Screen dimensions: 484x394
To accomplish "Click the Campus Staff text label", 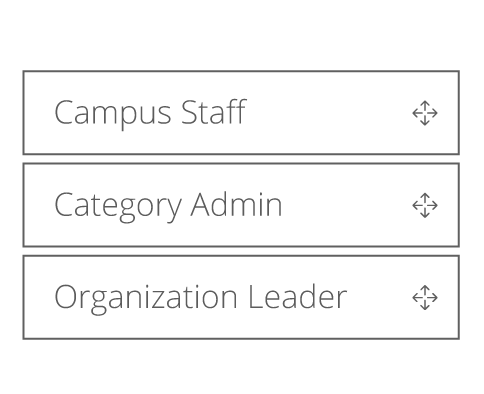I will coord(150,113).
